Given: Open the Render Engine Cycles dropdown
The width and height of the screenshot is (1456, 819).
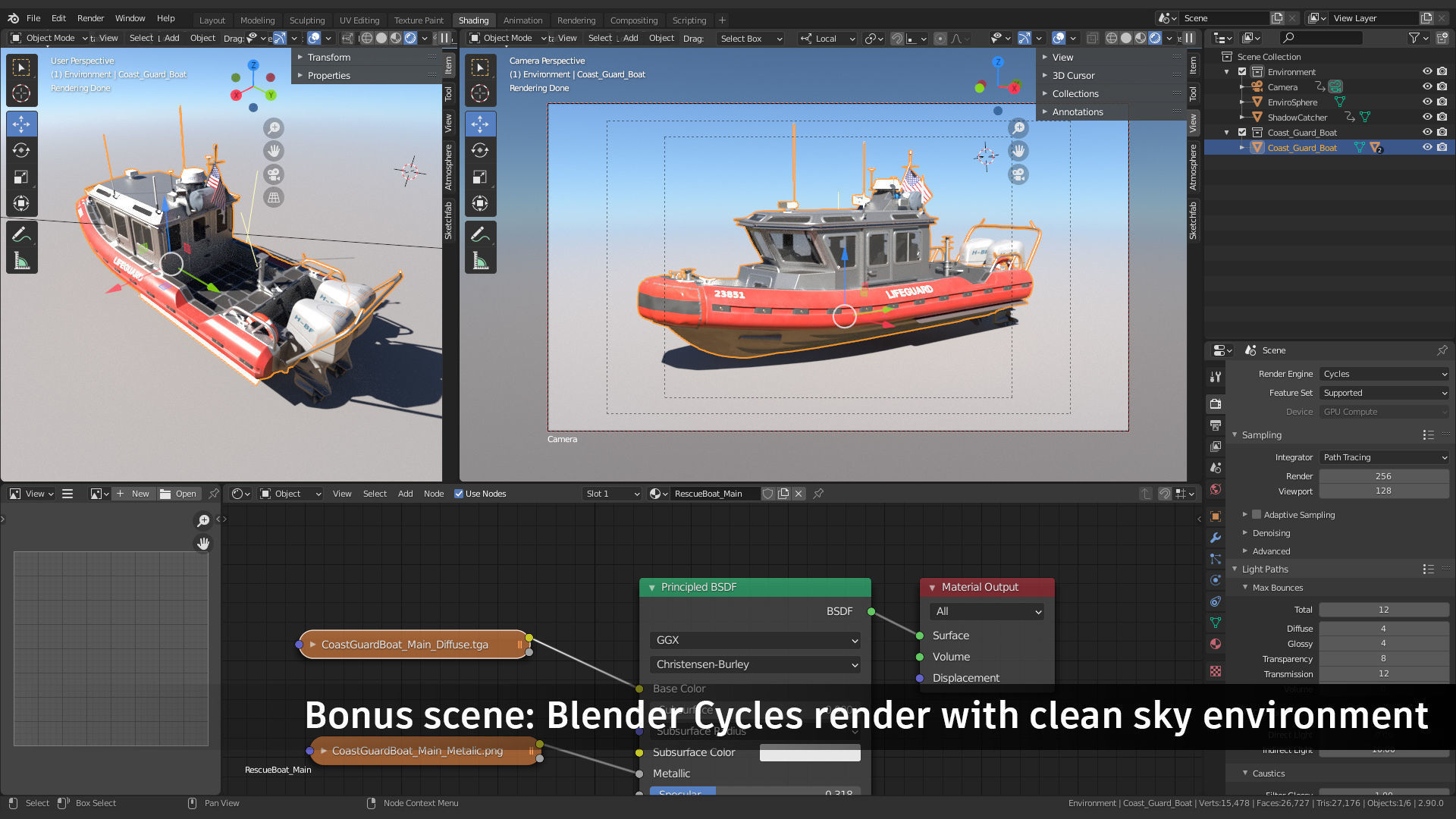Looking at the screenshot, I should [x=1384, y=374].
